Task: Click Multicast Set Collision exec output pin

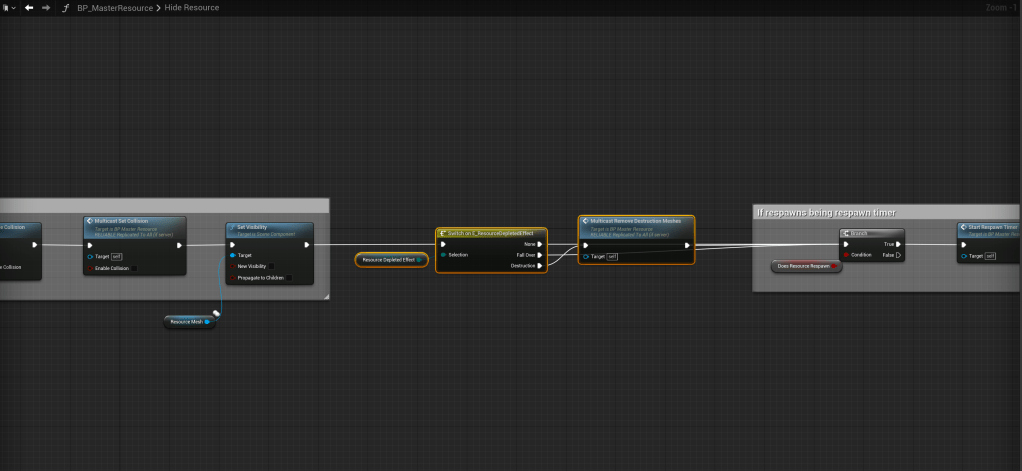Action: (x=179, y=246)
